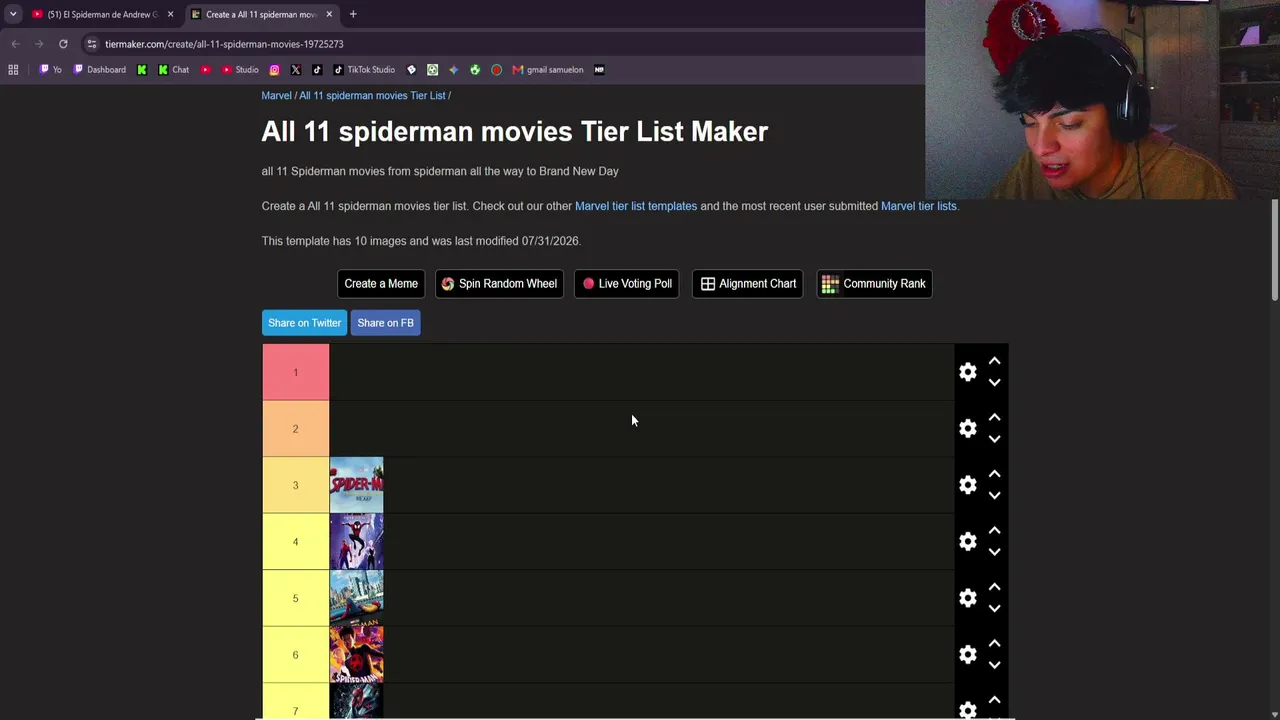Follow the Marvel breadcrumb link

[276, 96]
